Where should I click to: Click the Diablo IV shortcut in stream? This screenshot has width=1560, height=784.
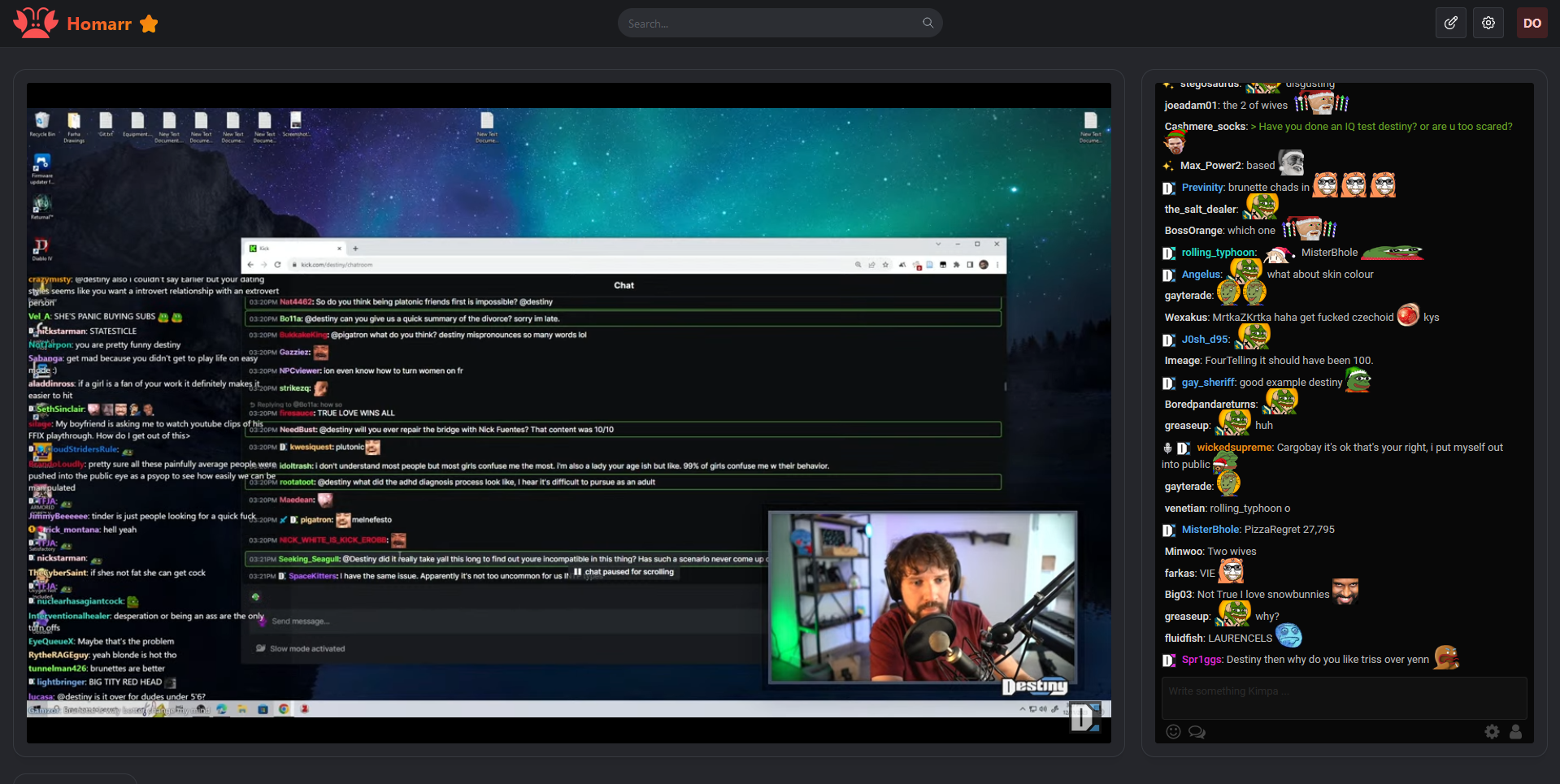pyautogui.click(x=41, y=249)
